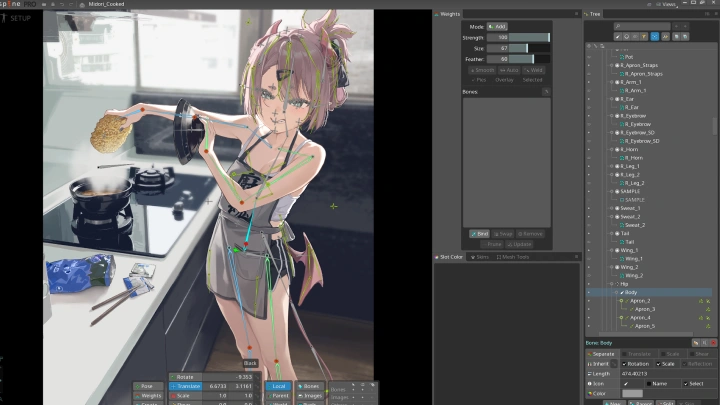This screenshot has height=405, width=720.
Task: Collapse the R_Ear slot node
Action: (x=612, y=99)
